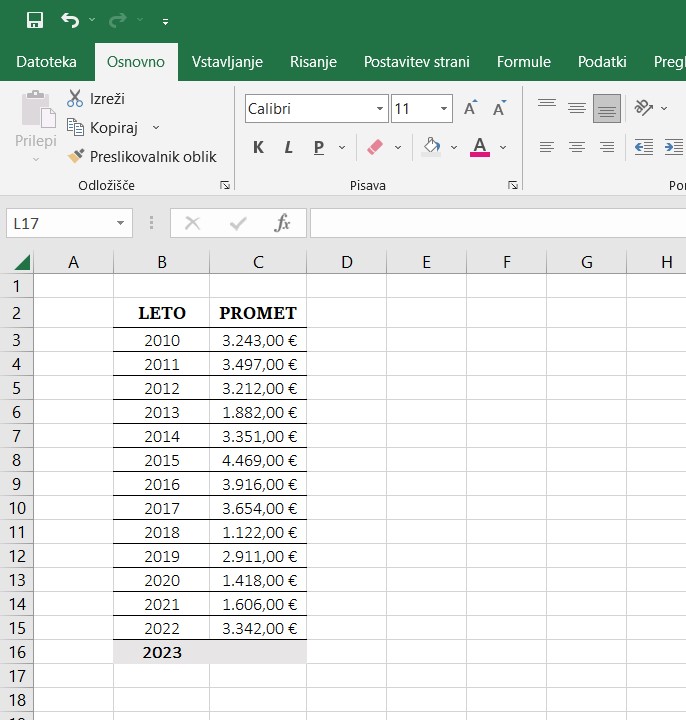Viewport: 686px width, 720px height.
Task: Expand the Kopiraj dropdown arrow
Action: (156, 127)
